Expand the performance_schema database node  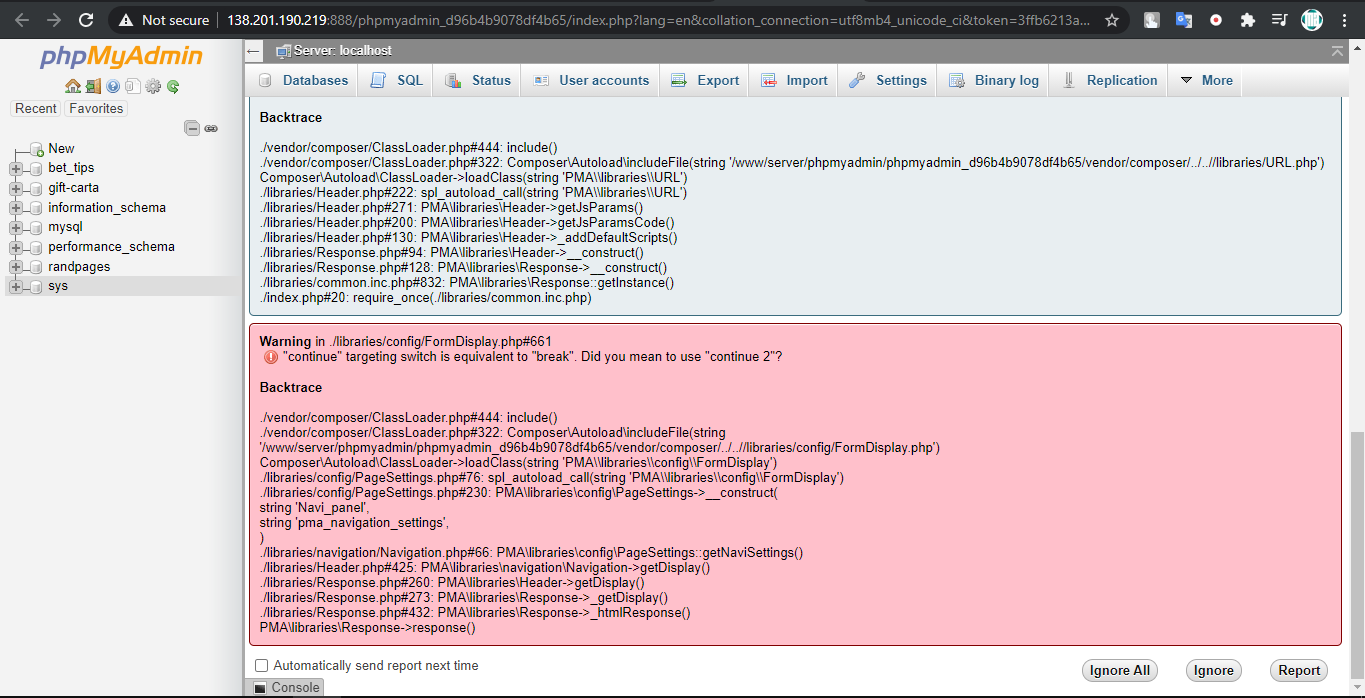pyautogui.click(x=16, y=247)
